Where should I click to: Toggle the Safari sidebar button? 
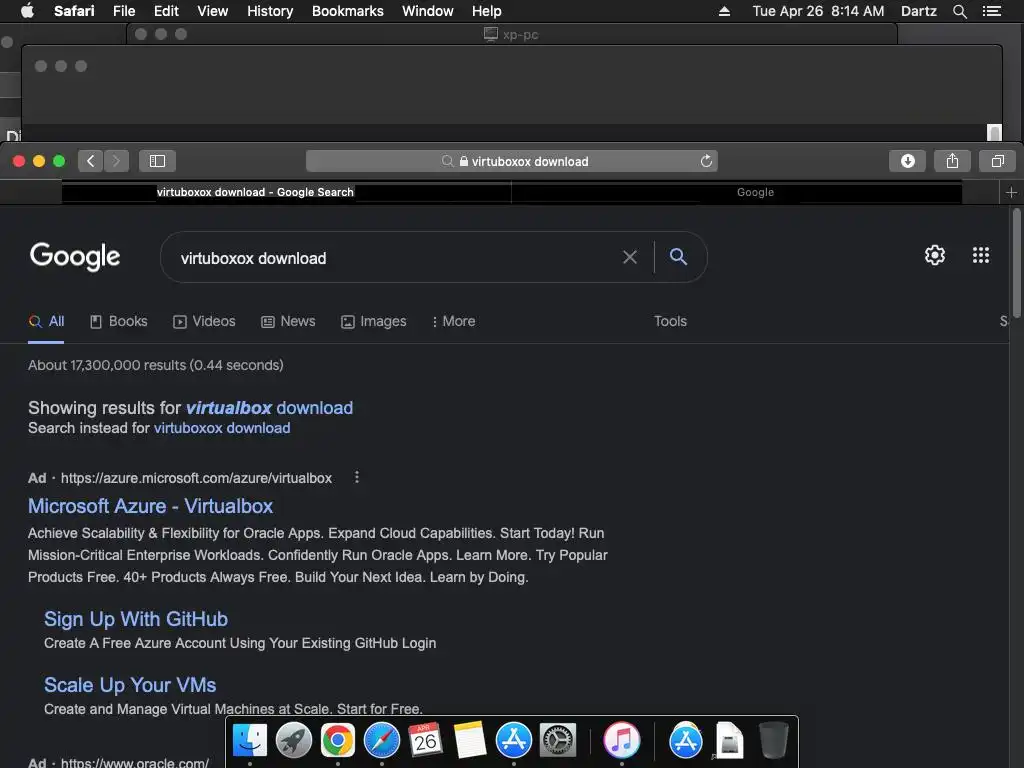point(157,161)
